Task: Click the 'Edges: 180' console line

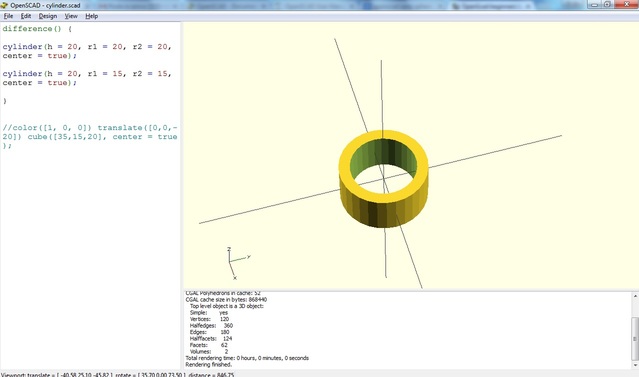Action: (209, 332)
